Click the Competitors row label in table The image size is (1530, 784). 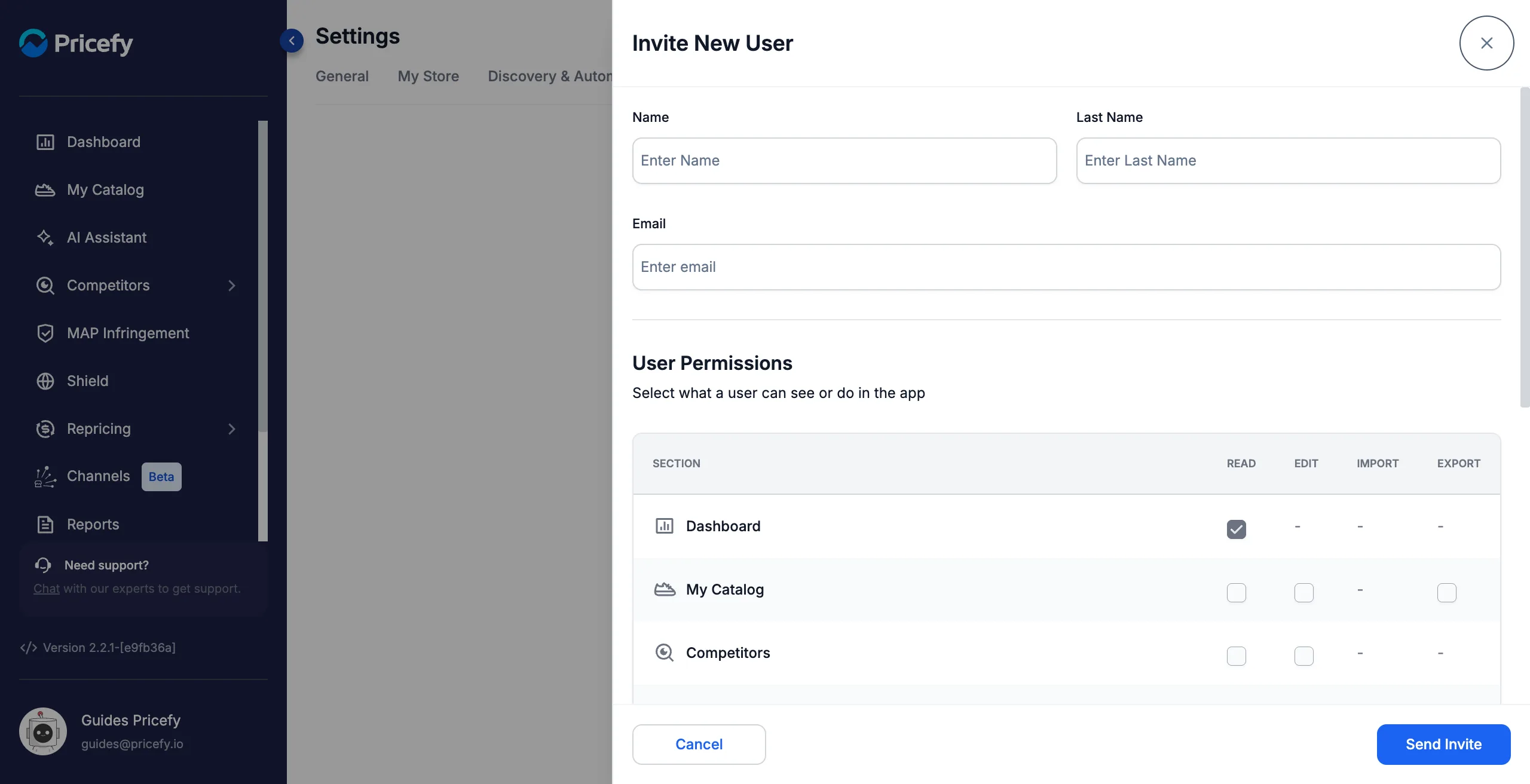click(x=728, y=653)
